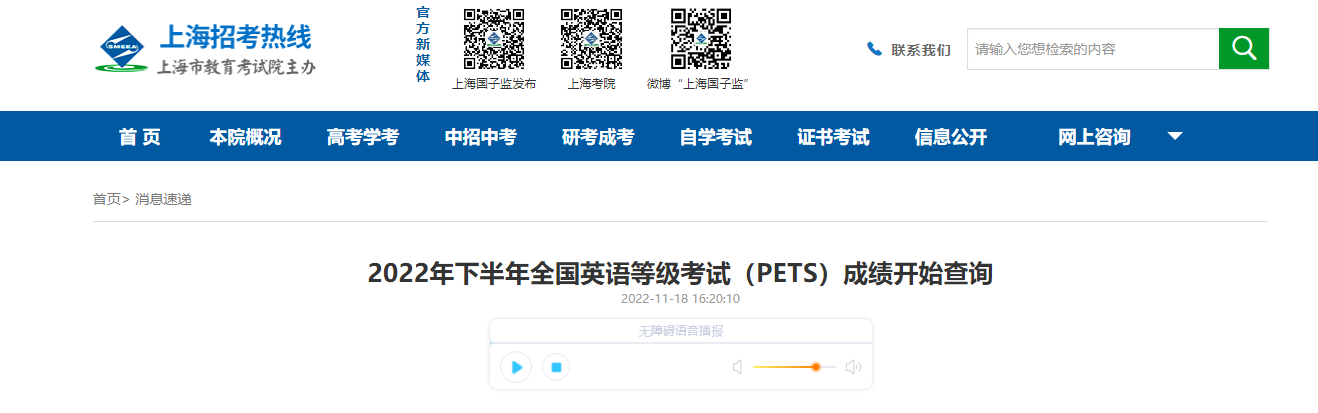Open the 高考学考 navigation menu

tap(362, 137)
